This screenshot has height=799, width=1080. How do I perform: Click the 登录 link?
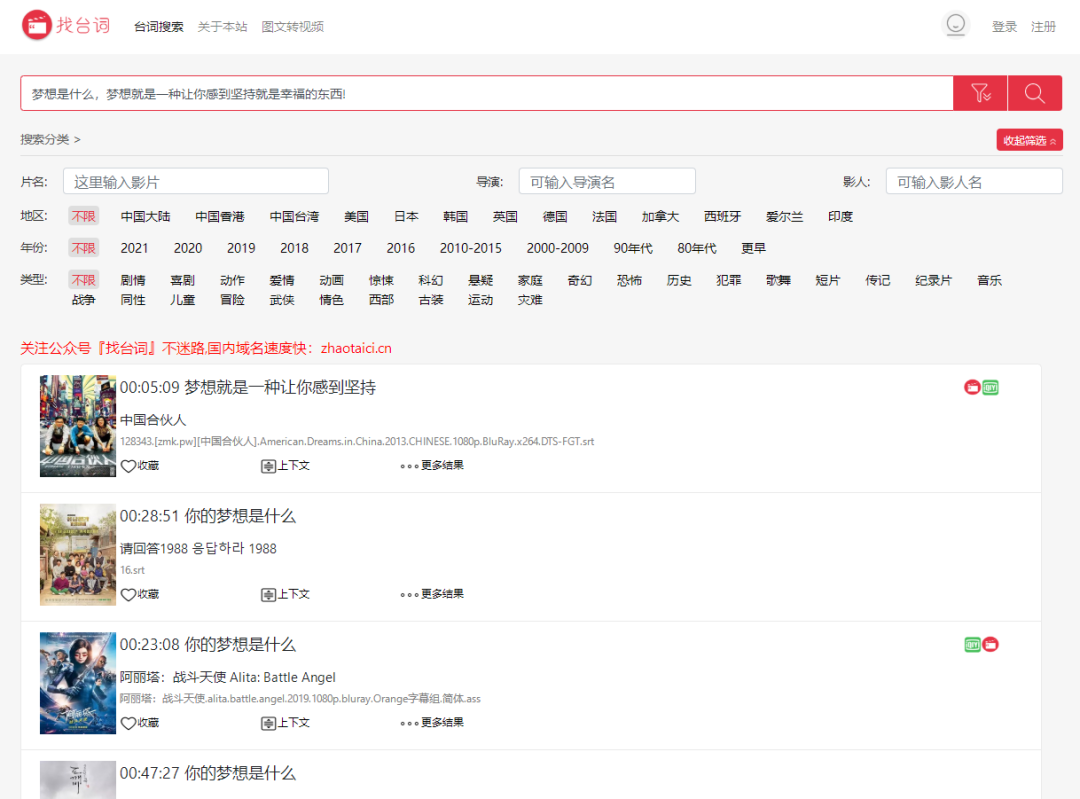(x=1004, y=26)
